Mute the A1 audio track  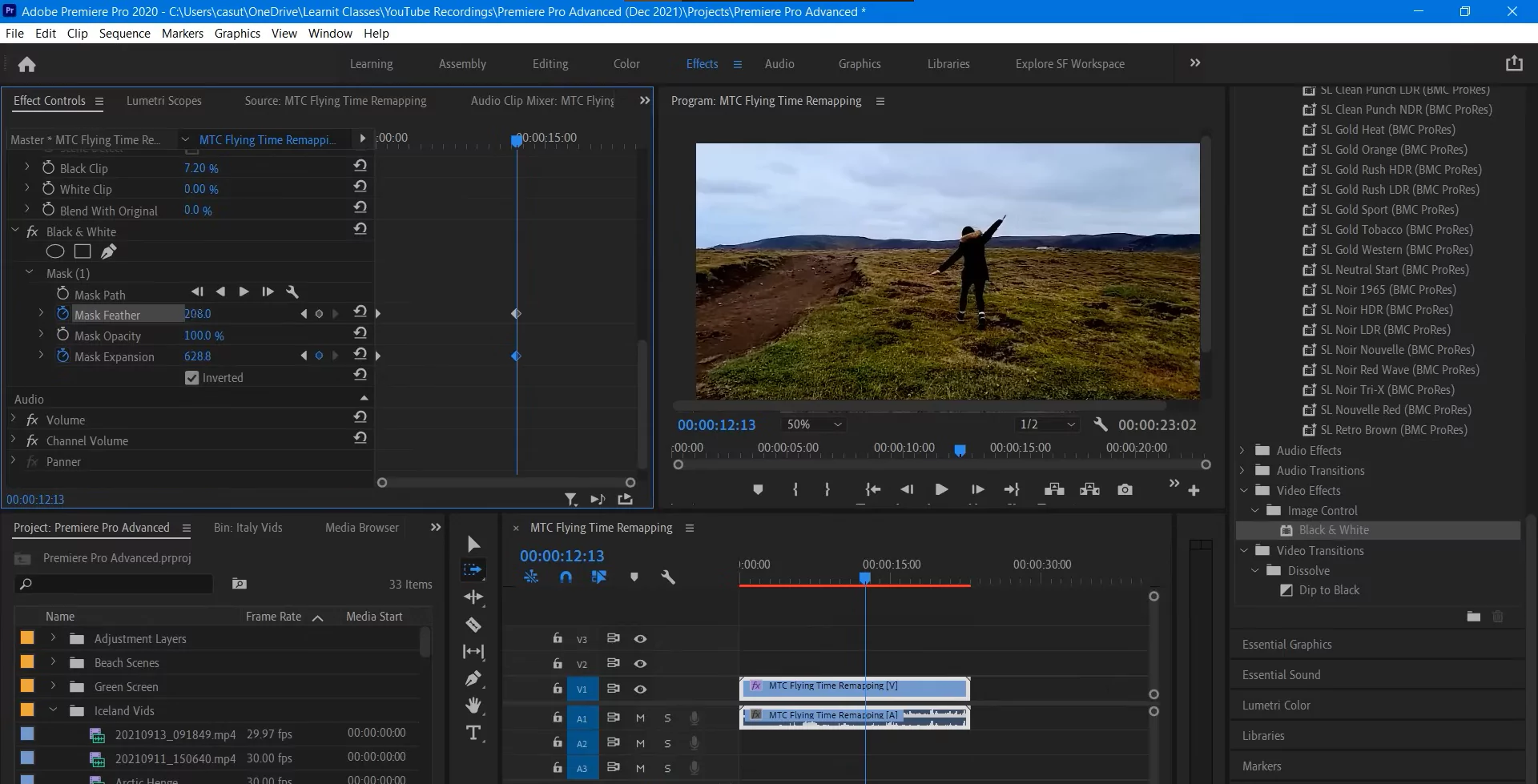[x=640, y=718]
